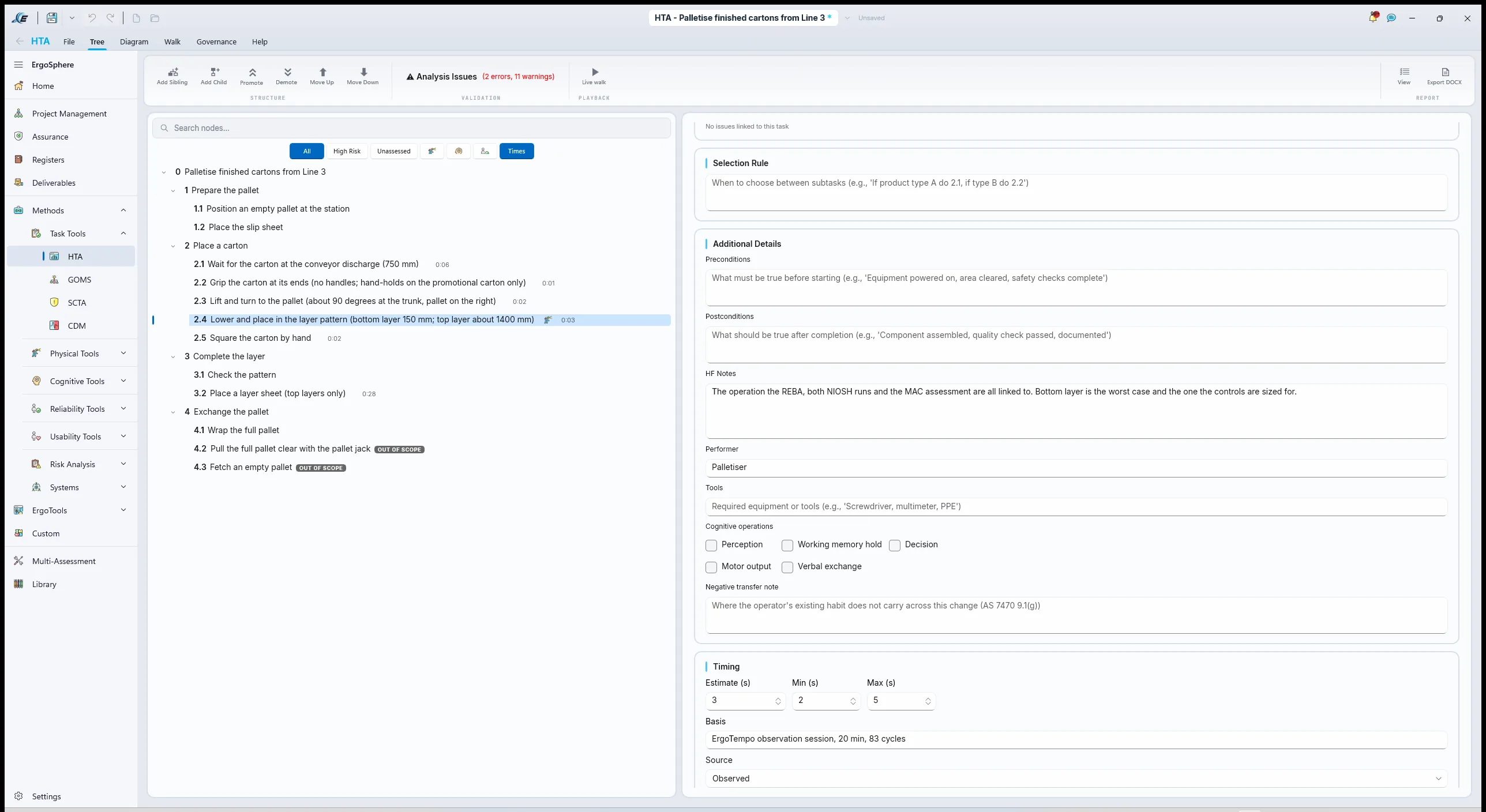1486x812 pixels.
Task: Tick the Motor output checkbox
Action: (x=711, y=567)
